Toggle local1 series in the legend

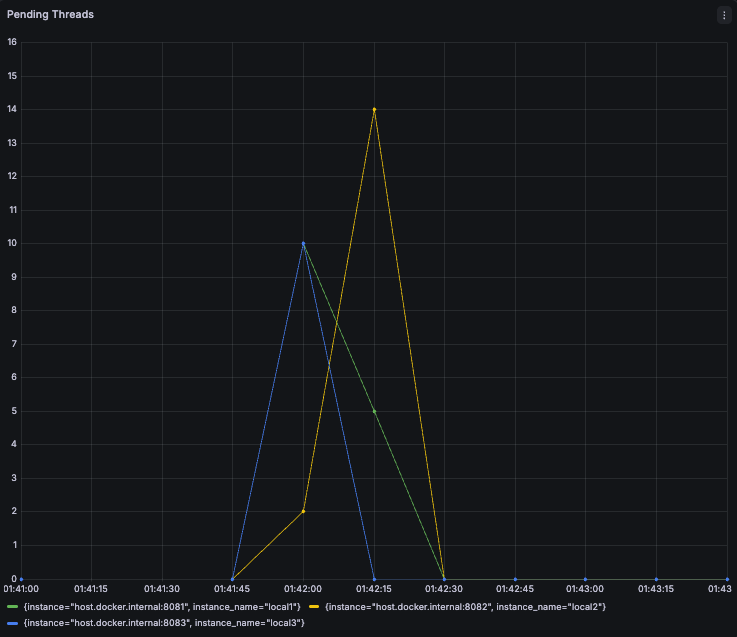(162, 607)
